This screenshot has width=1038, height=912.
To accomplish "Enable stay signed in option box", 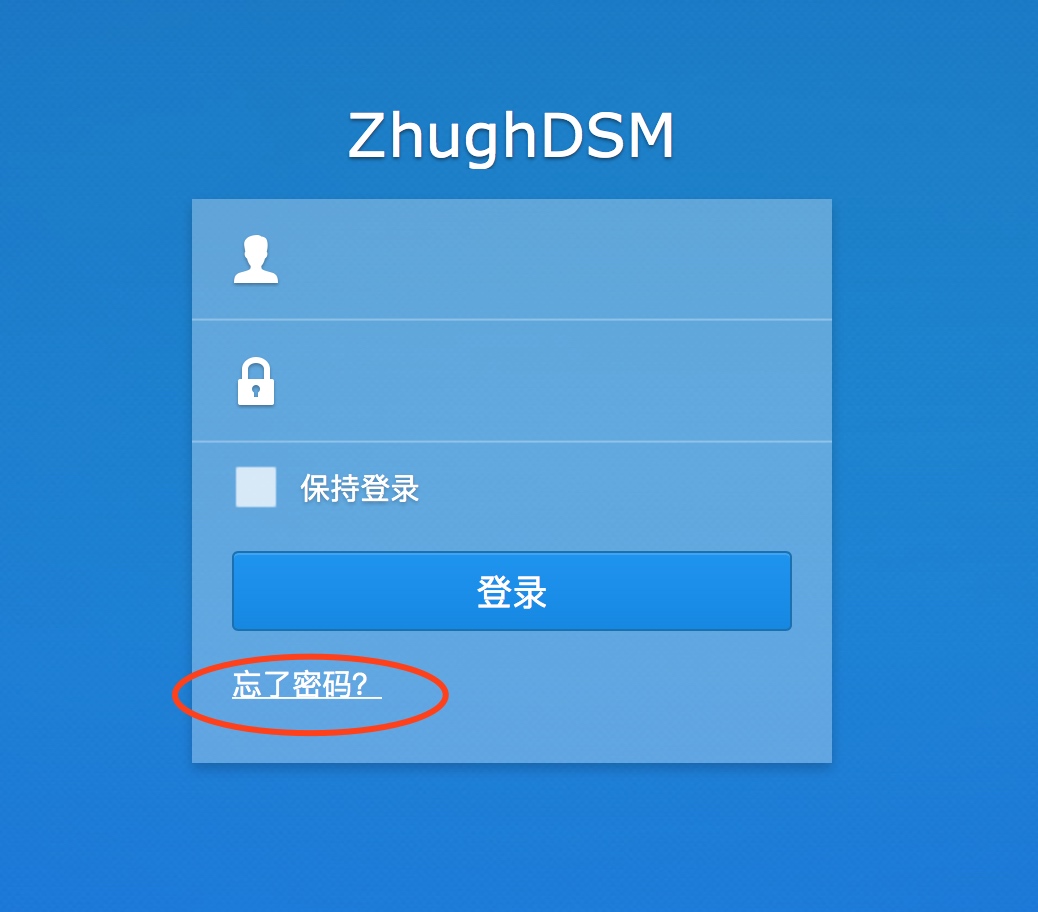I will tap(256, 487).
